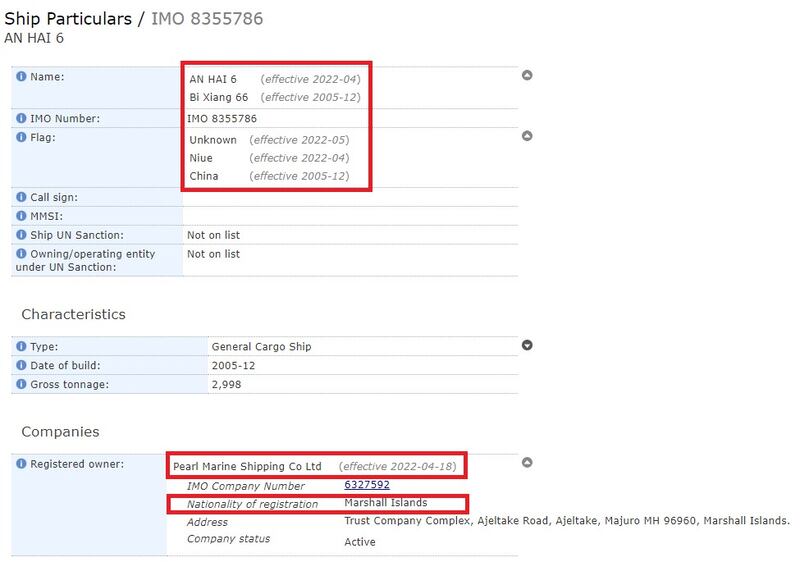Image resolution: width=800 pixels, height=562 pixels.
Task: Click the Unknown flag entry
Action: point(213,140)
